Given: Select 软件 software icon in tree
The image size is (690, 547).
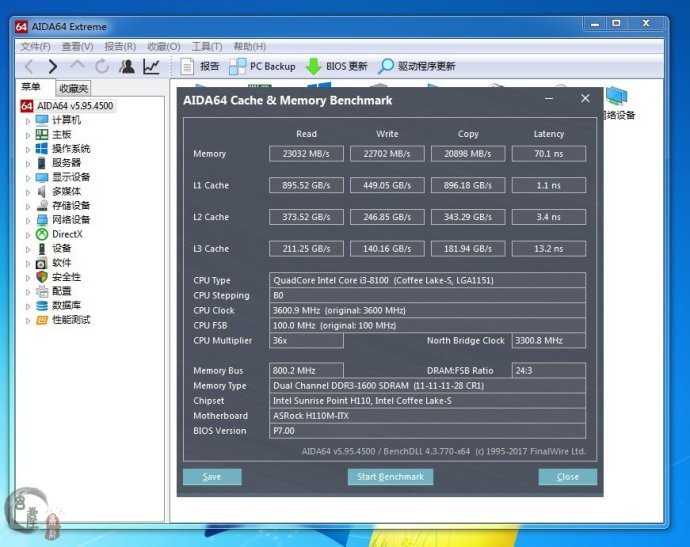Looking at the screenshot, I should 42,263.
